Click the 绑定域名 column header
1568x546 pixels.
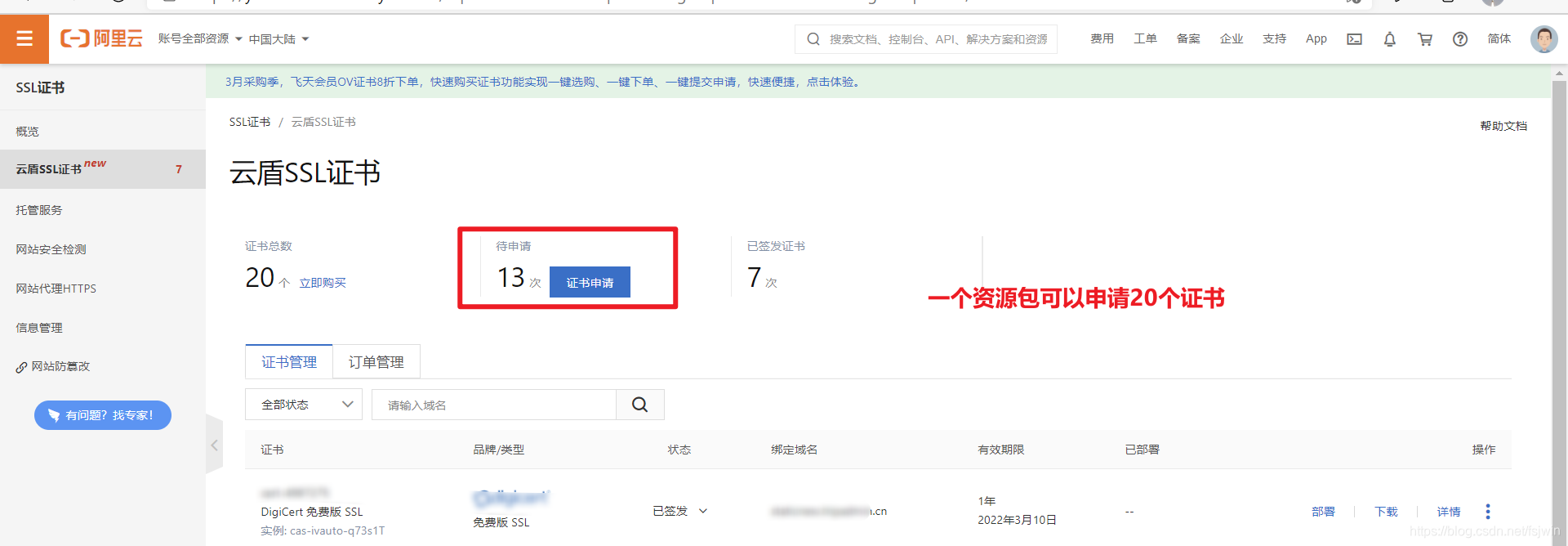pyautogui.click(x=794, y=450)
